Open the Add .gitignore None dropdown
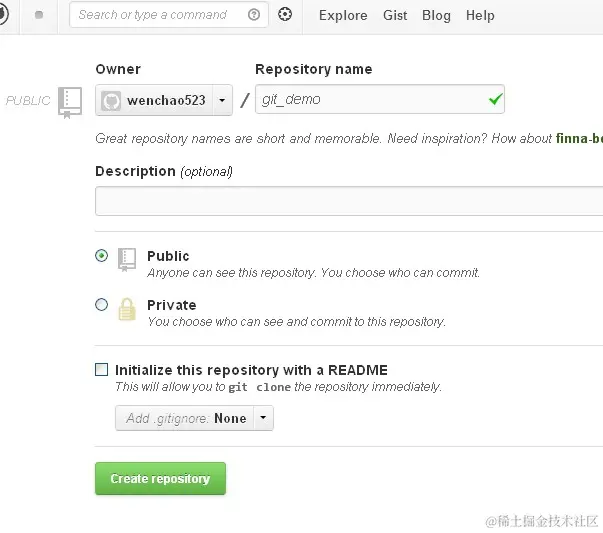The width and height of the screenshot is (603, 533). [194, 418]
